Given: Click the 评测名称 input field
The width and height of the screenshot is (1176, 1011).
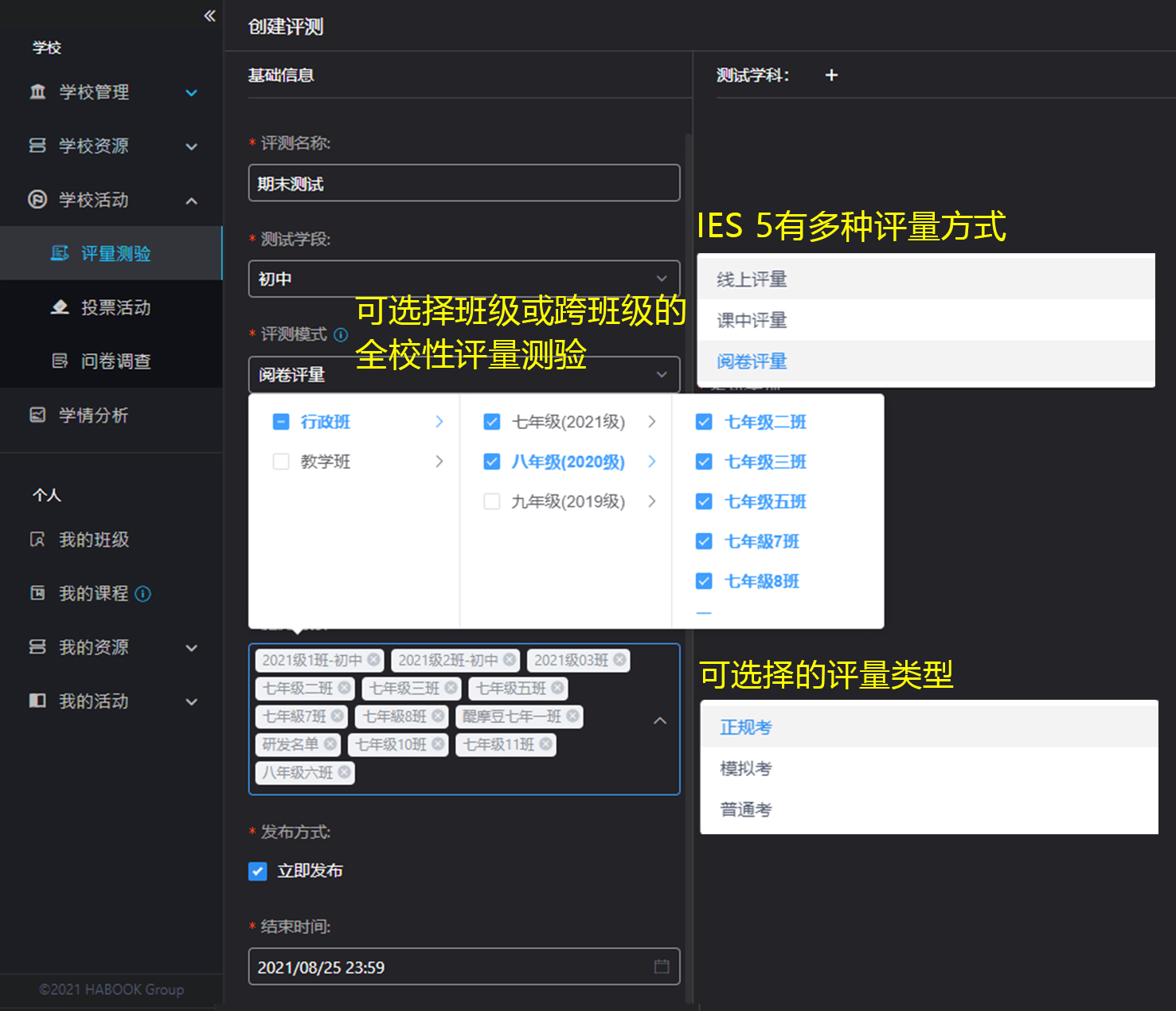Looking at the screenshot, I should [463, 184].
